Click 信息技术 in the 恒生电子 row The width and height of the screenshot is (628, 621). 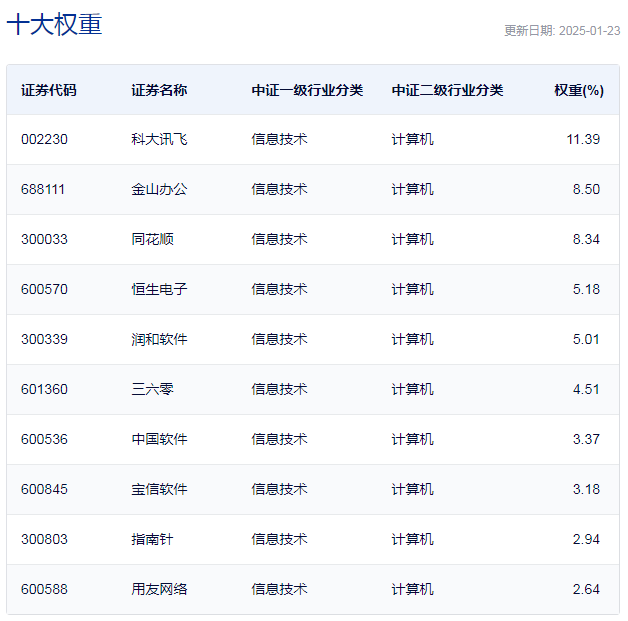pos(279,289)
